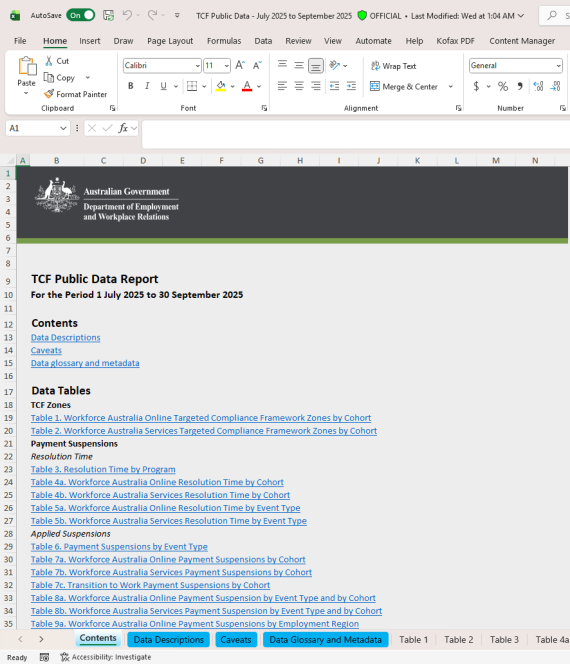Open Accessibility Investigate in status bar

[106, 657]
